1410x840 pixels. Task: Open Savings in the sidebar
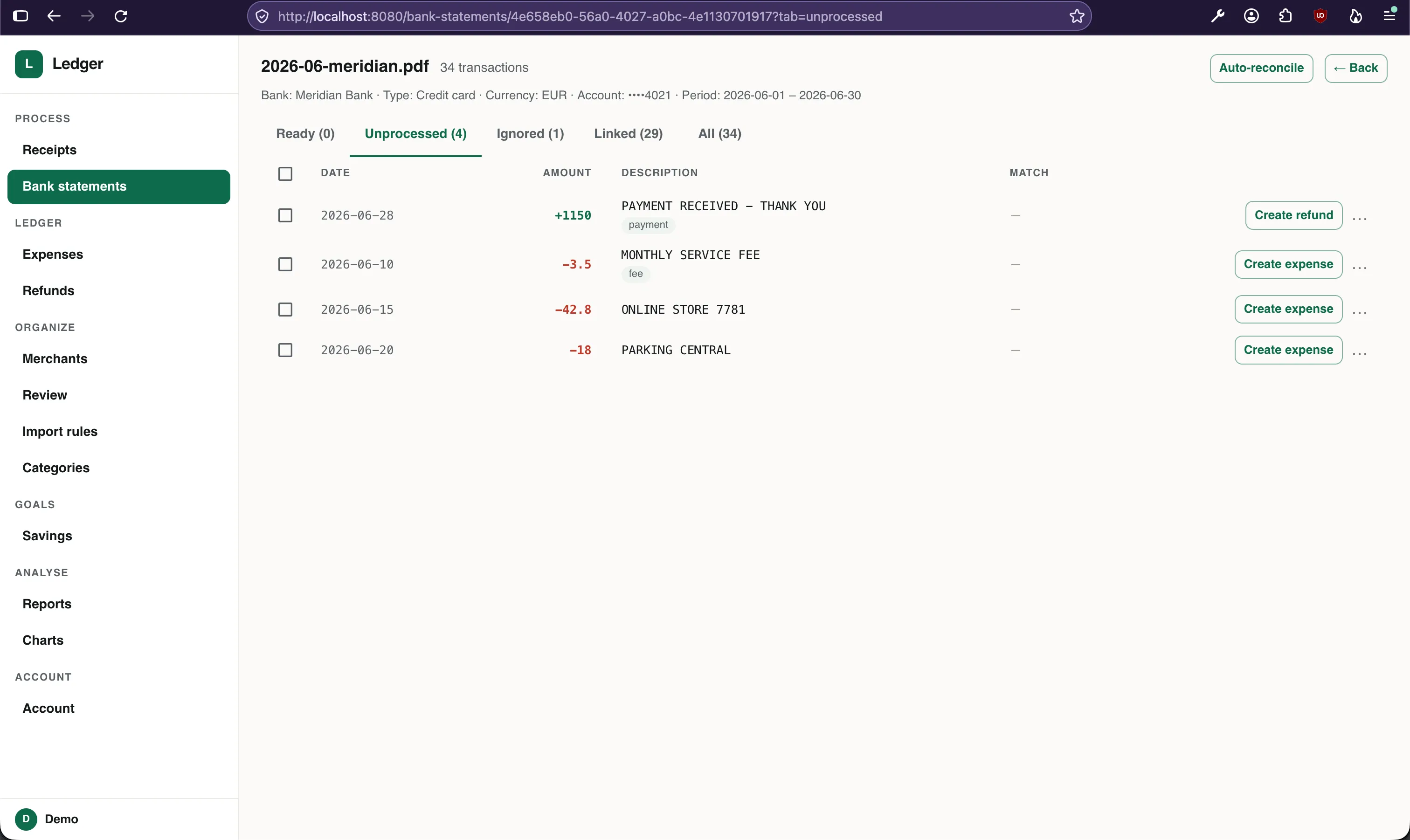(x=119, y=536)
